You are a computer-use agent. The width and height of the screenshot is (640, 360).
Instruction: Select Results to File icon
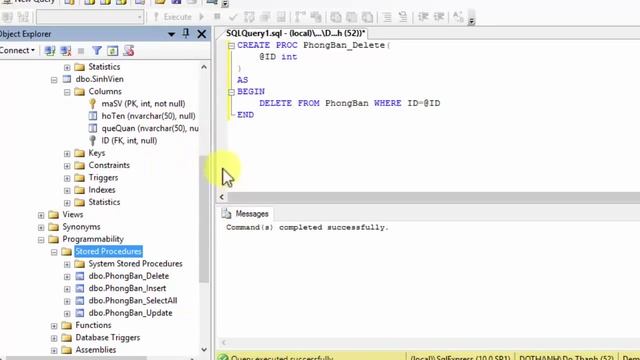click(367, 17)
